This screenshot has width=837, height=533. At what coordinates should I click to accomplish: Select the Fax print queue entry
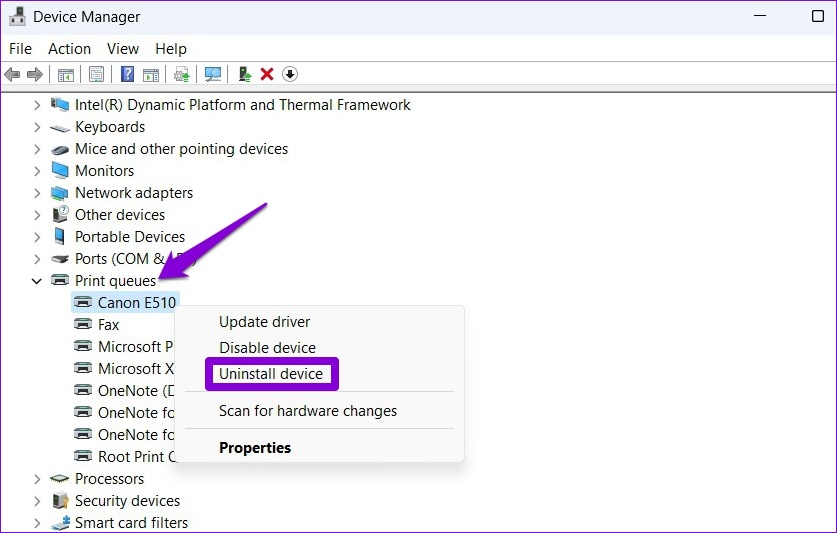[x=108, y=325]
